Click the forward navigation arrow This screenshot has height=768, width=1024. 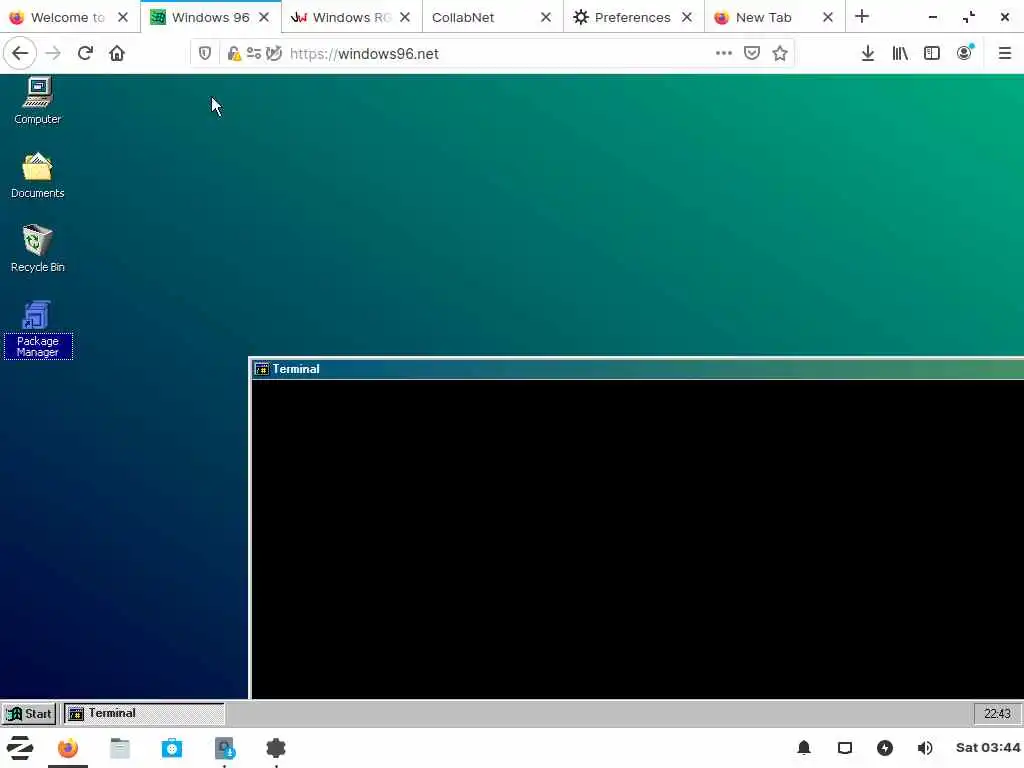coord(53,54)
